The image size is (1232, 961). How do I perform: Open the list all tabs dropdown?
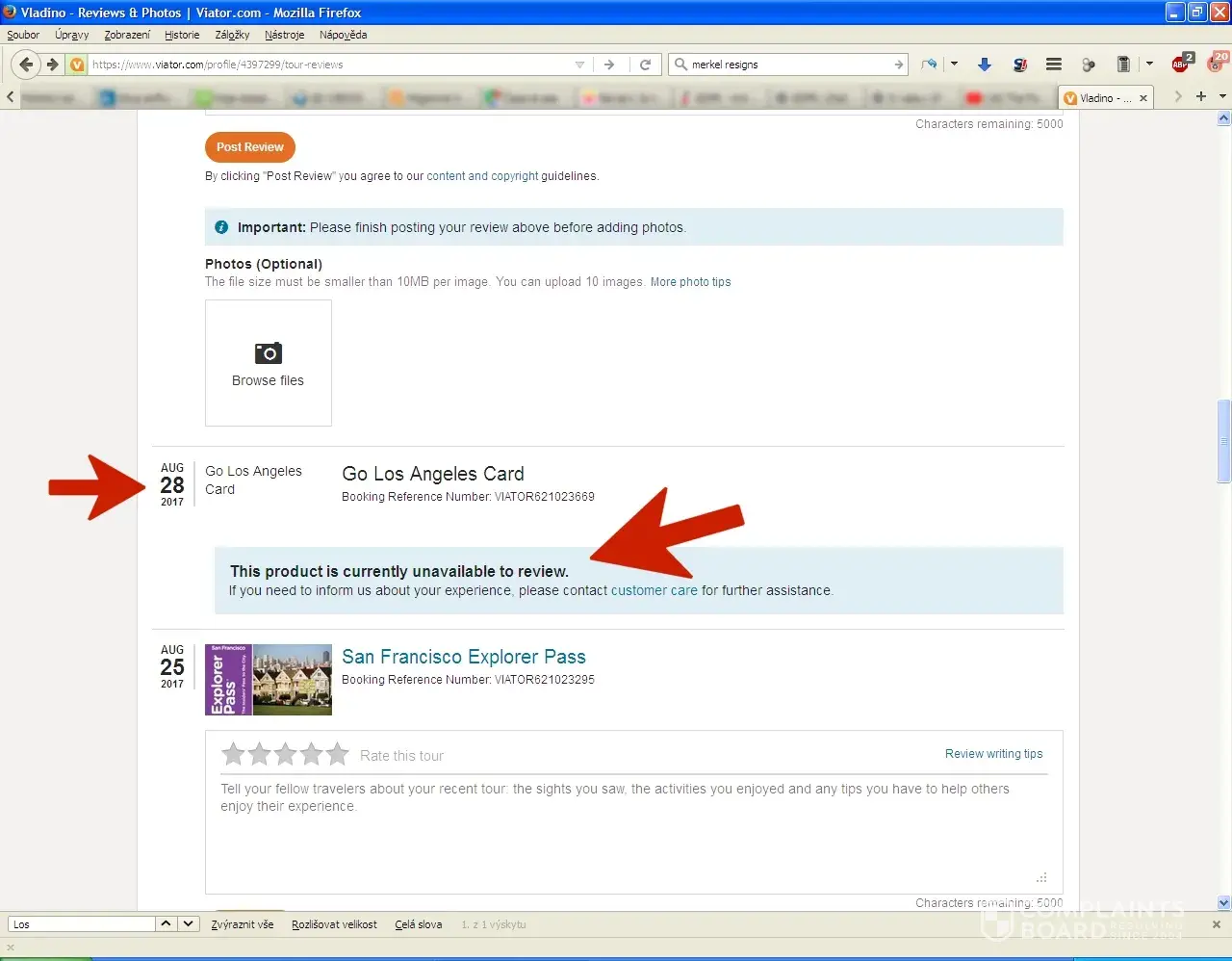(x=1222, y=96)
